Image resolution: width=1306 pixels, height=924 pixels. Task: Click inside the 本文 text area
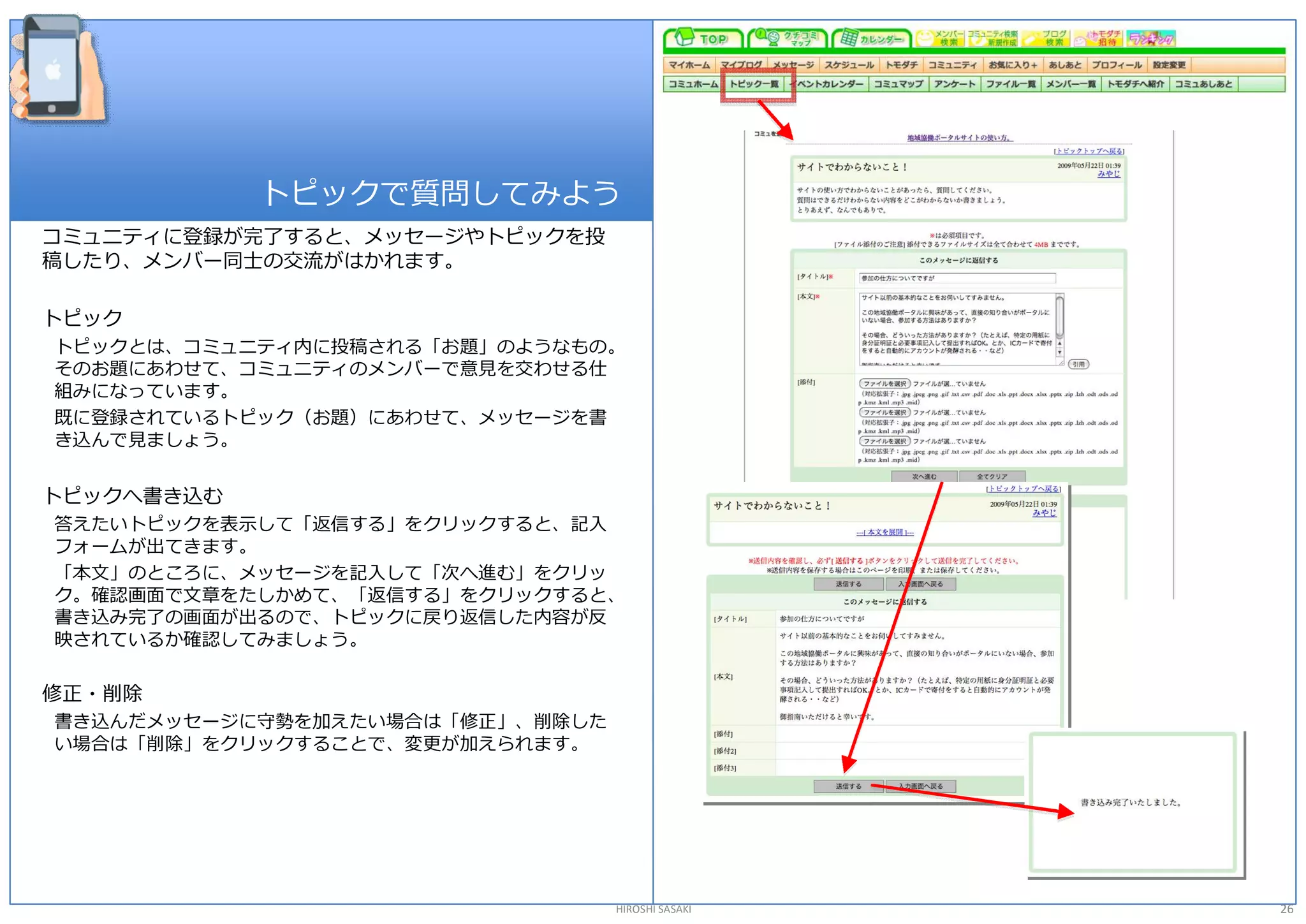tap(957, 329)
